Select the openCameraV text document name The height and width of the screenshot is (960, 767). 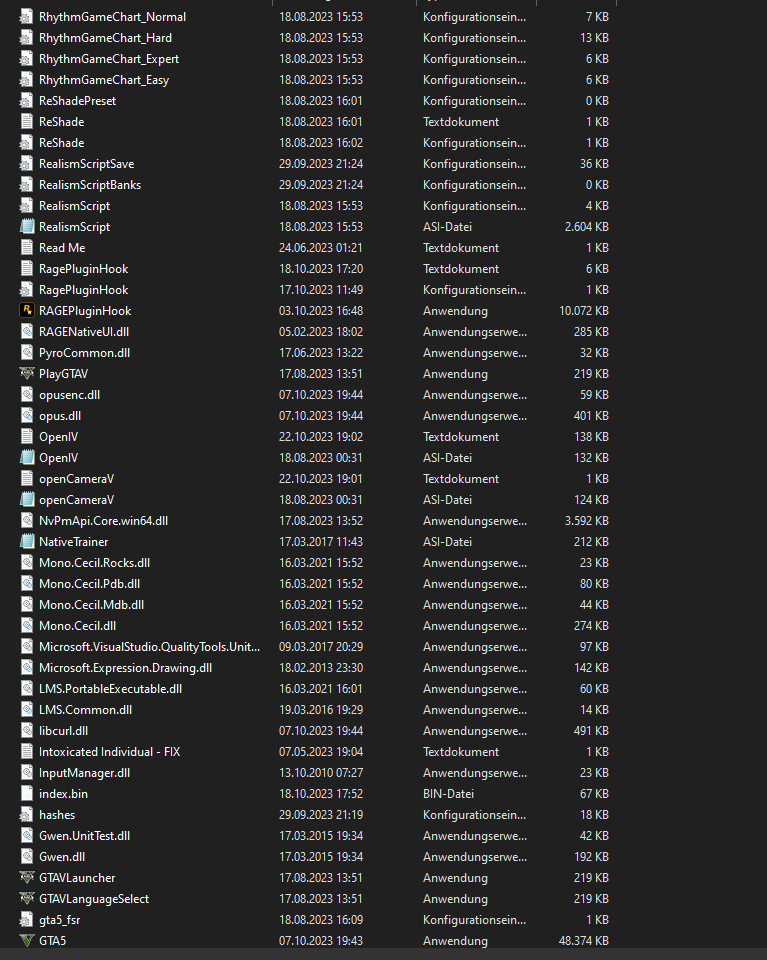tap(77, 479)
